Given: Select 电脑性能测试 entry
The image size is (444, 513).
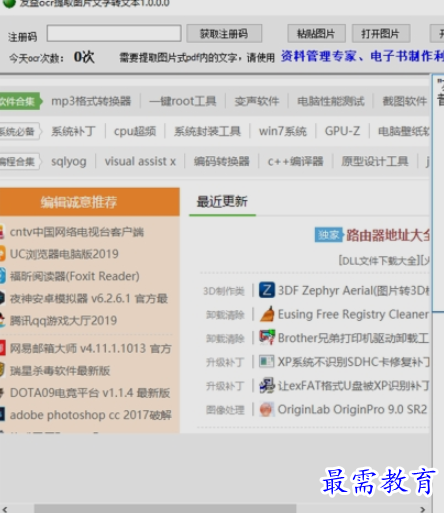Looking at the screenshot, I should 331,101.
